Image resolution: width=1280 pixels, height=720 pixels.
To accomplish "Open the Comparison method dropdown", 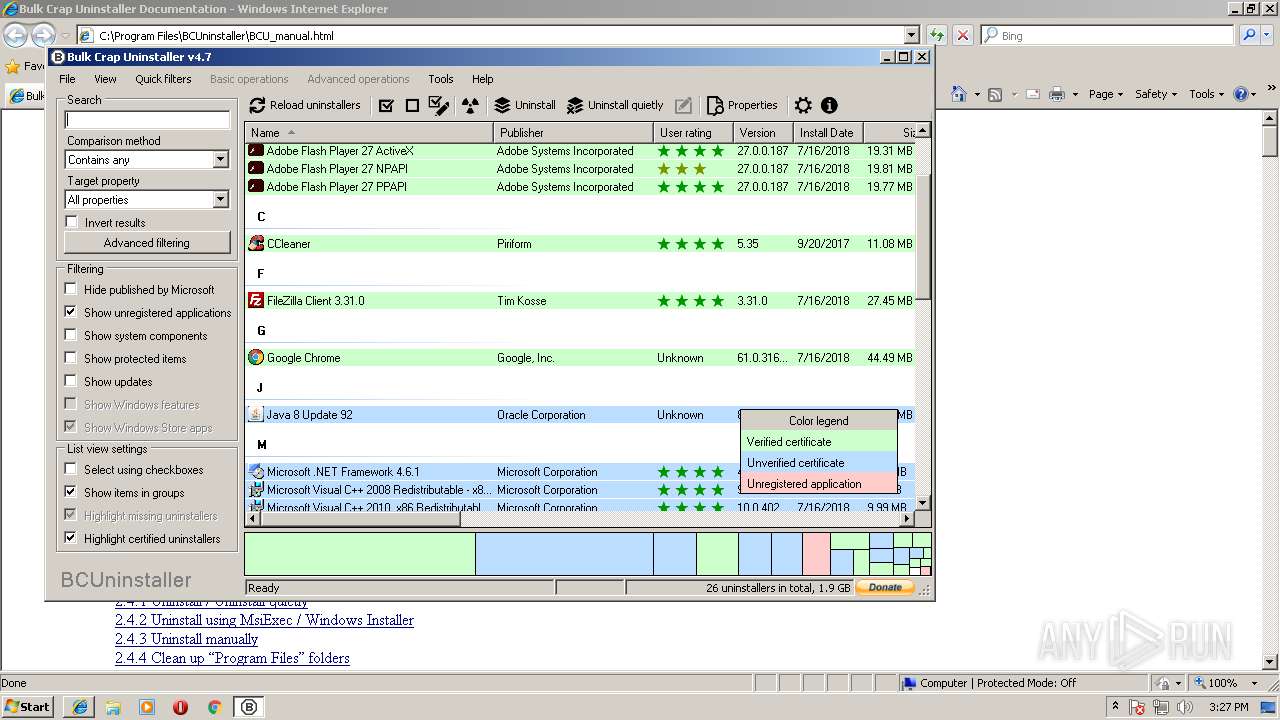I will pos(221,160).
